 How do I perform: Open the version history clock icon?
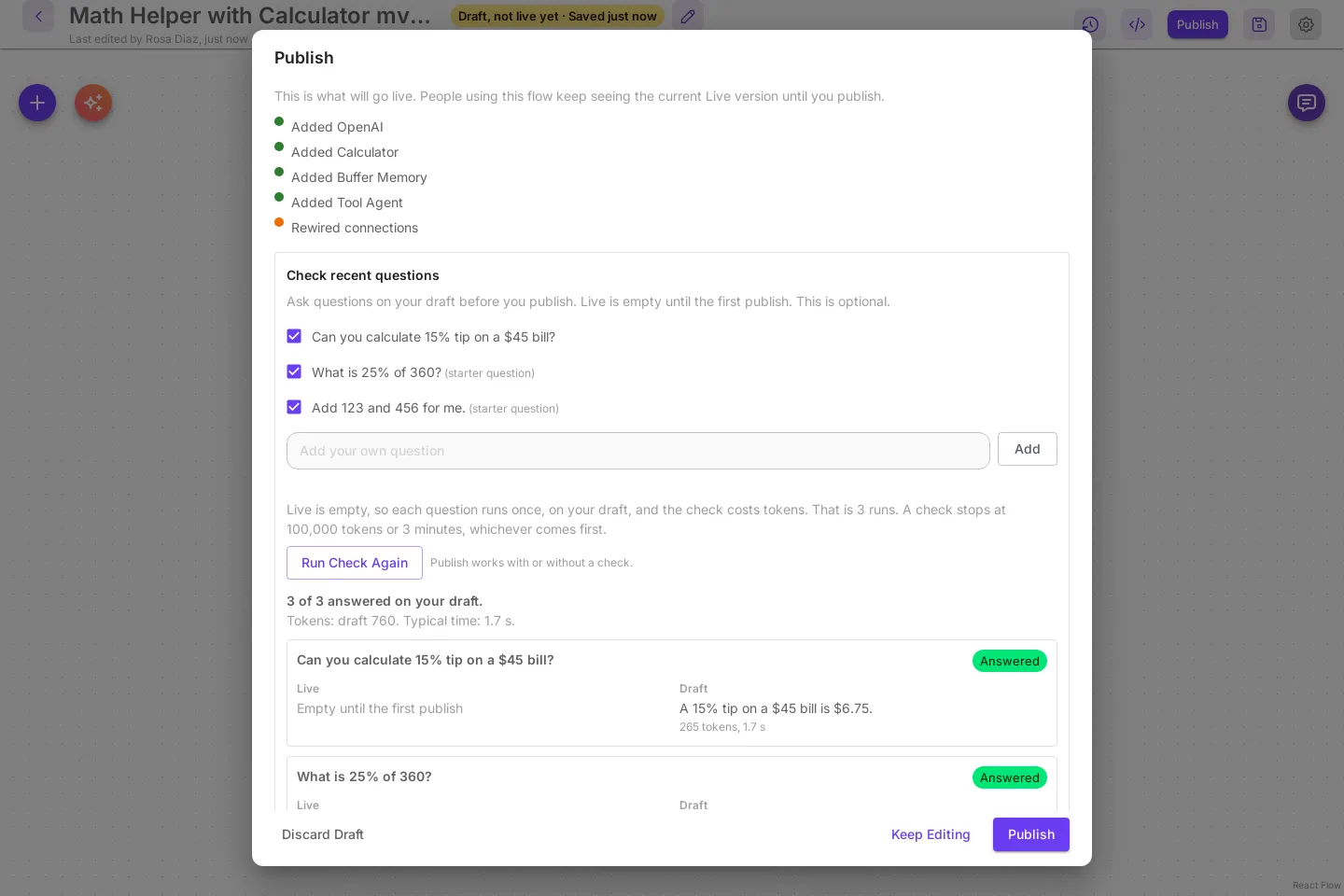(1090, 24)
